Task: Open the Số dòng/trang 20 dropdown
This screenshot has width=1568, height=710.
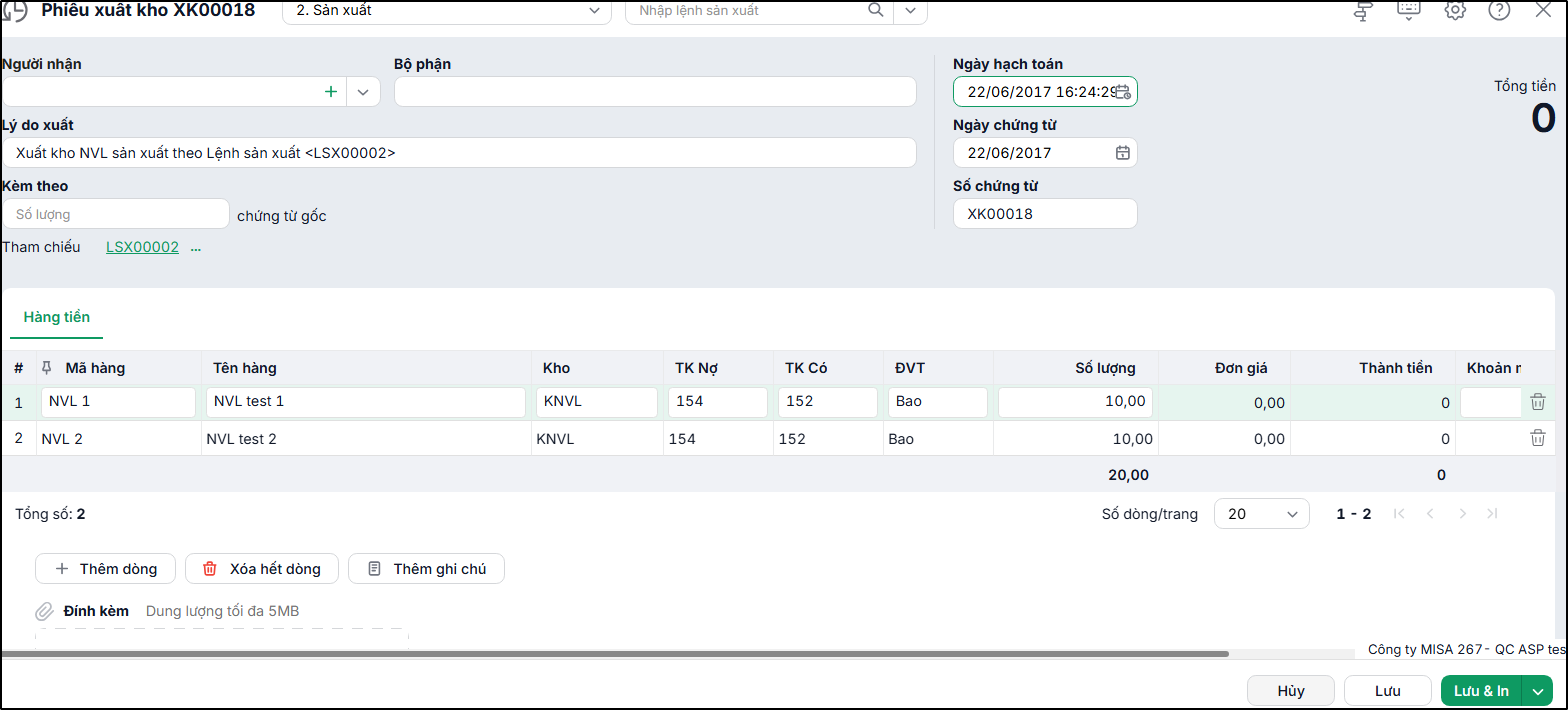Action: coord(1261,514)
